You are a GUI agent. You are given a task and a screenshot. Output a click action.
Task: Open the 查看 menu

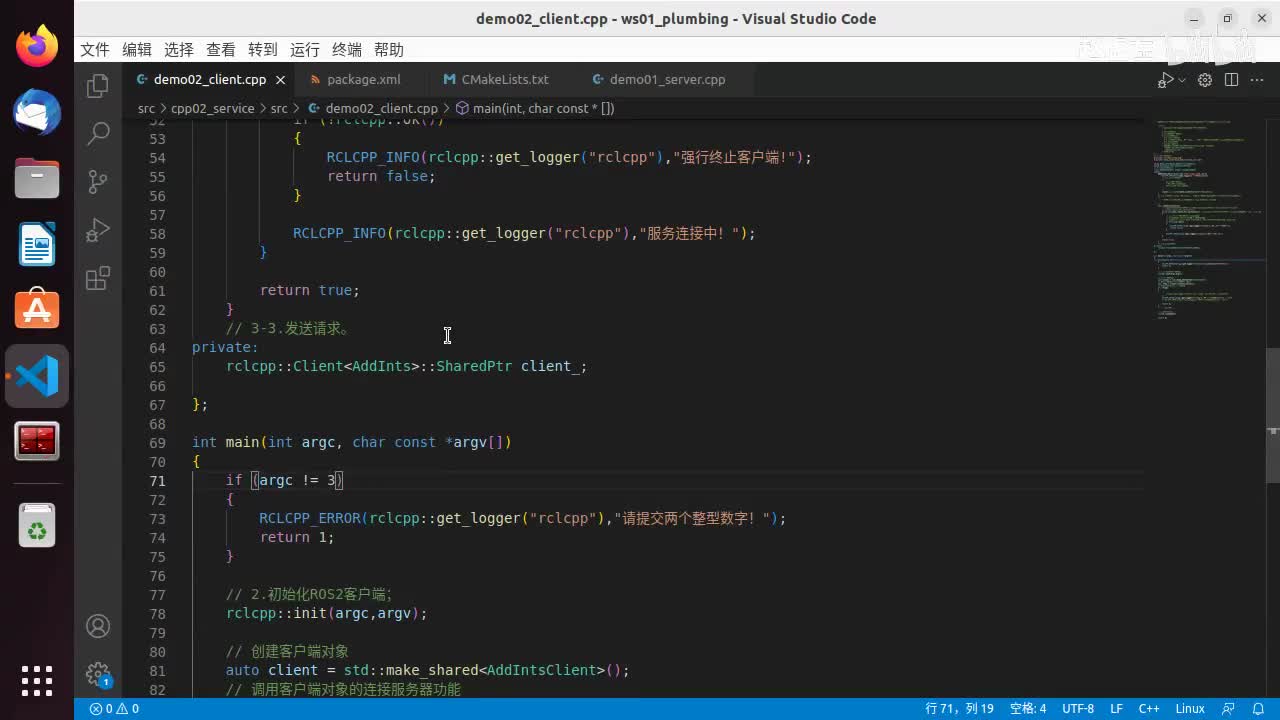[221, 50]
